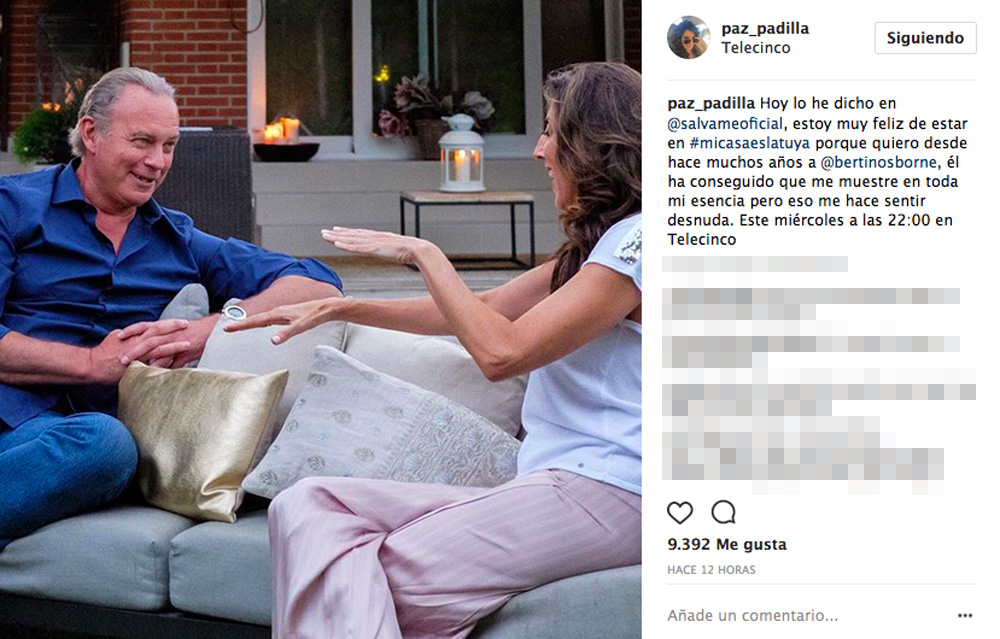Open the comment bubble icon
This screenshot has width=1000, height=639.
pyautogui.click(x=724, y=512)
